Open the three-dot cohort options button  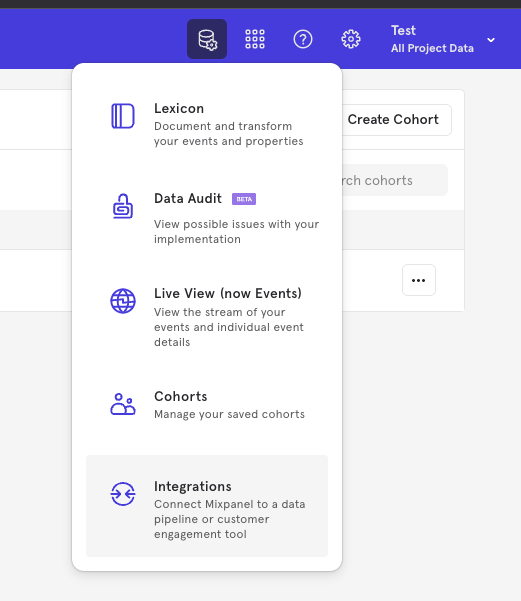(419, 280)
